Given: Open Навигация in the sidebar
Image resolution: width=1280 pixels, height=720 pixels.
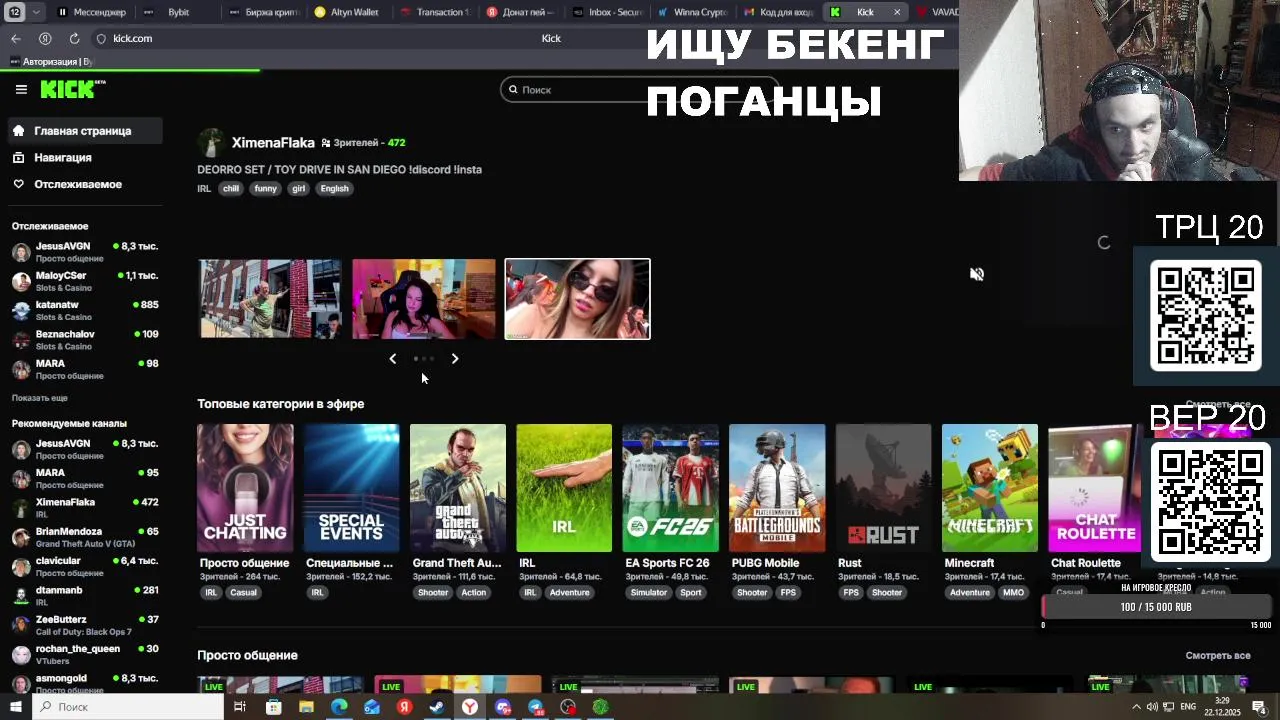Looking at the screenshot, I should click(84, 158).
